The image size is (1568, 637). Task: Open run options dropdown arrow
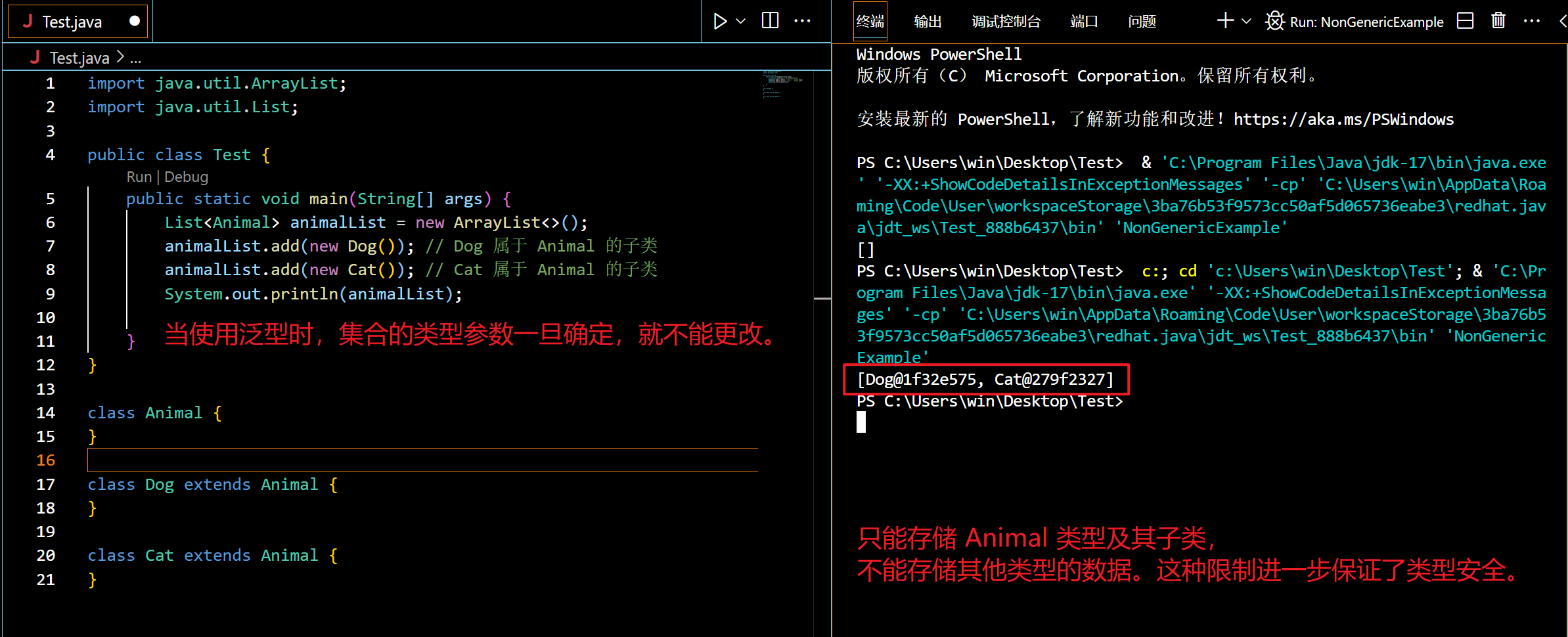pyautogui.click(x=741, y=22)
